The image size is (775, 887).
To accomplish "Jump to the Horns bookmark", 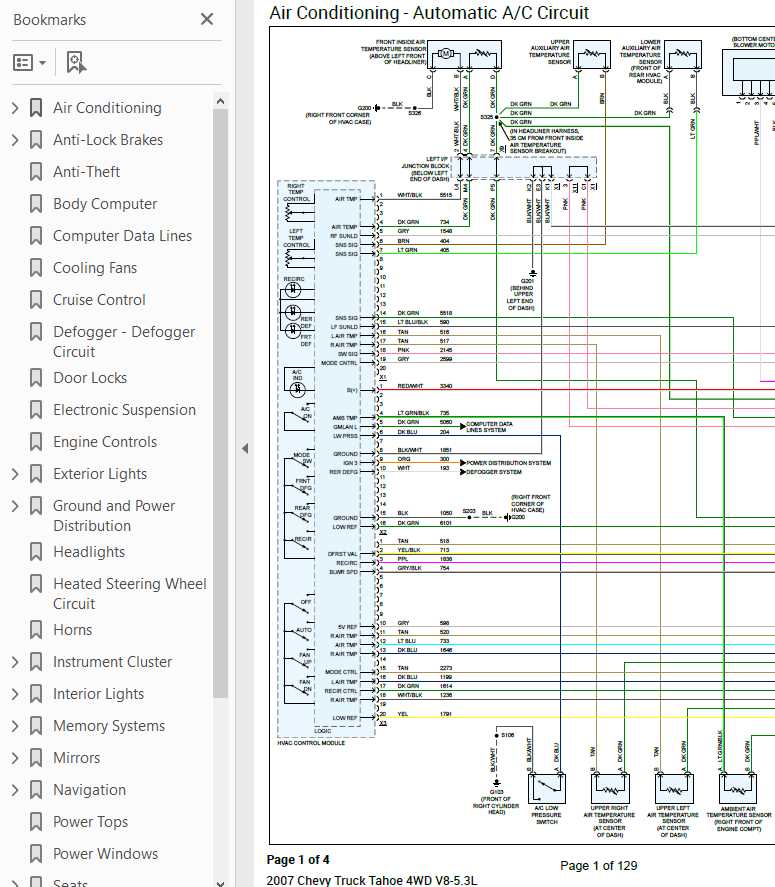I will pyautogui.click(x=72, y=630).
